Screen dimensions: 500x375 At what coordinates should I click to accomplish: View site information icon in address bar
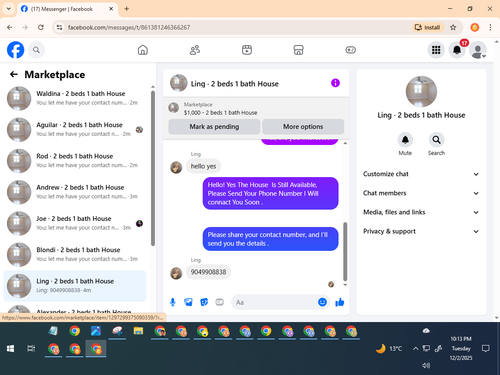(59, 27)
